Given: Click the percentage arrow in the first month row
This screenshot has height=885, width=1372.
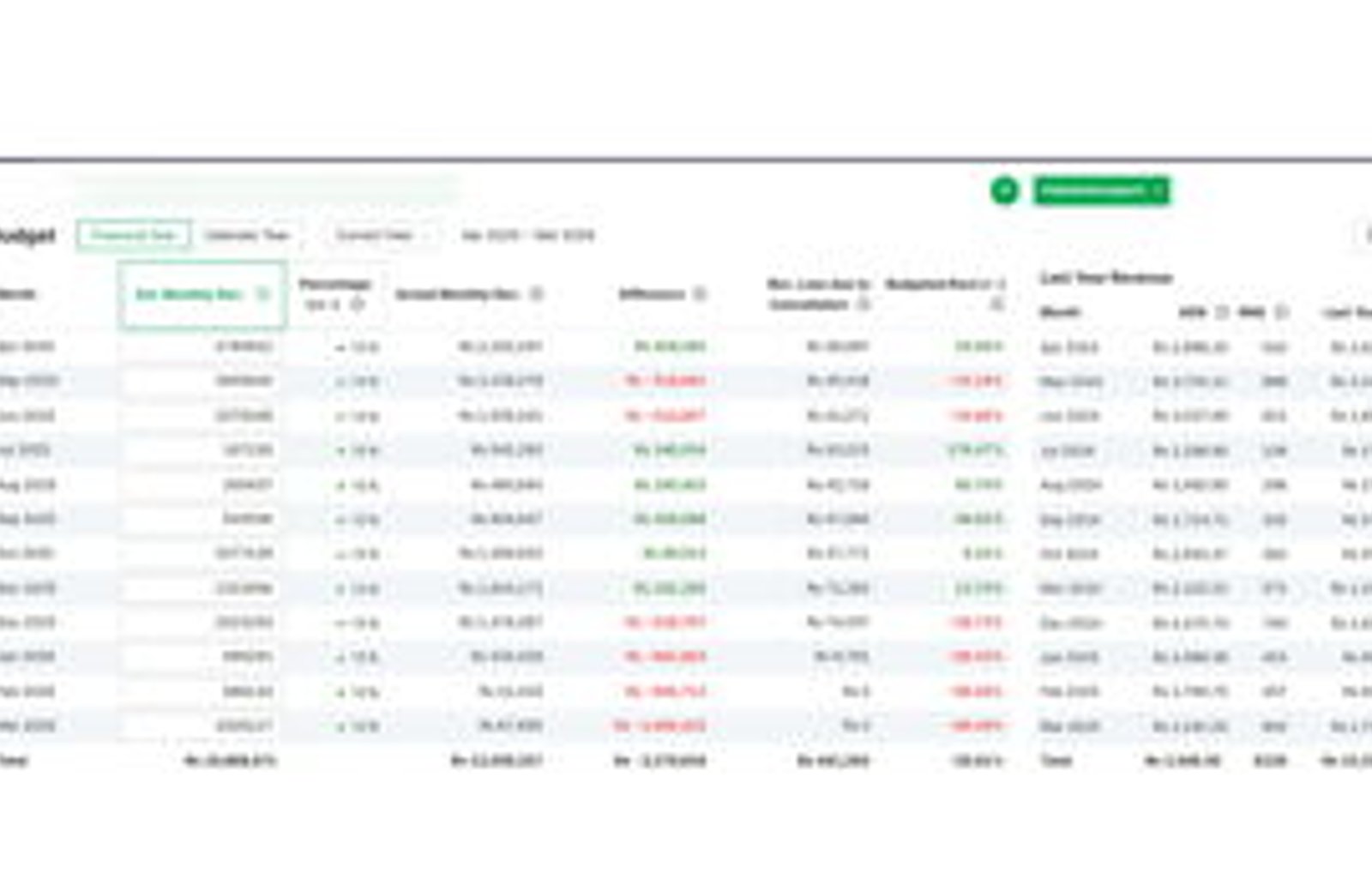Looking at the screenshot, I should [x=340, y=347].
